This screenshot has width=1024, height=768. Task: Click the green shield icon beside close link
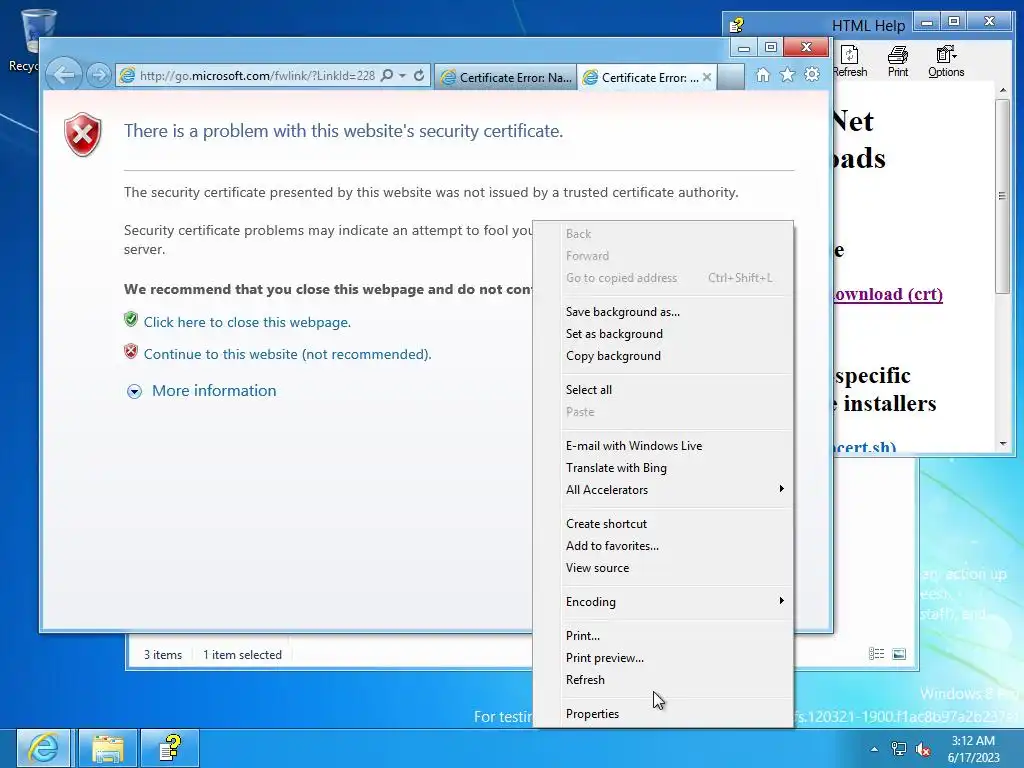coord(131,319)
